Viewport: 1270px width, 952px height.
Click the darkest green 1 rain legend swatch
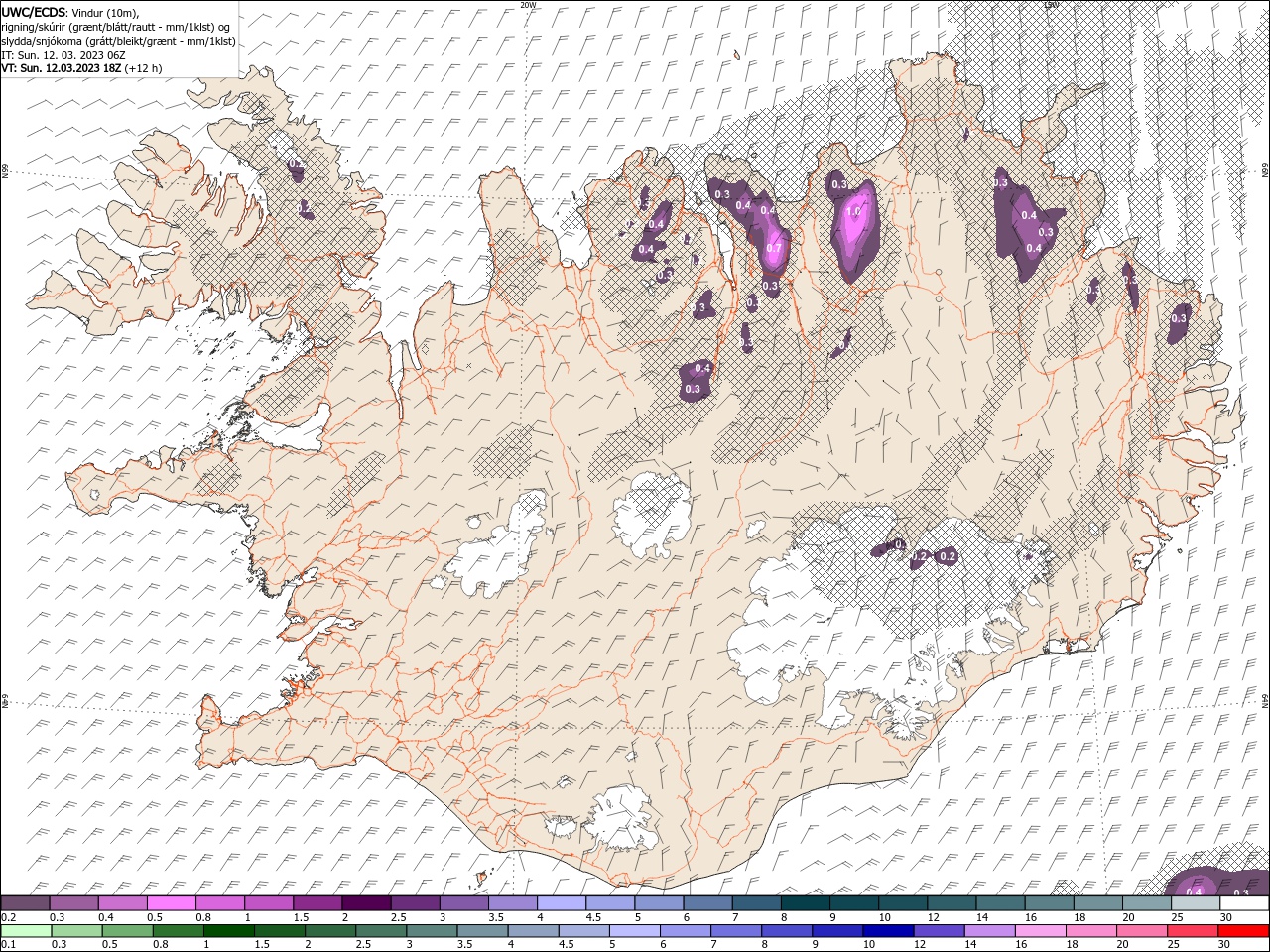[x=229, y=931]
